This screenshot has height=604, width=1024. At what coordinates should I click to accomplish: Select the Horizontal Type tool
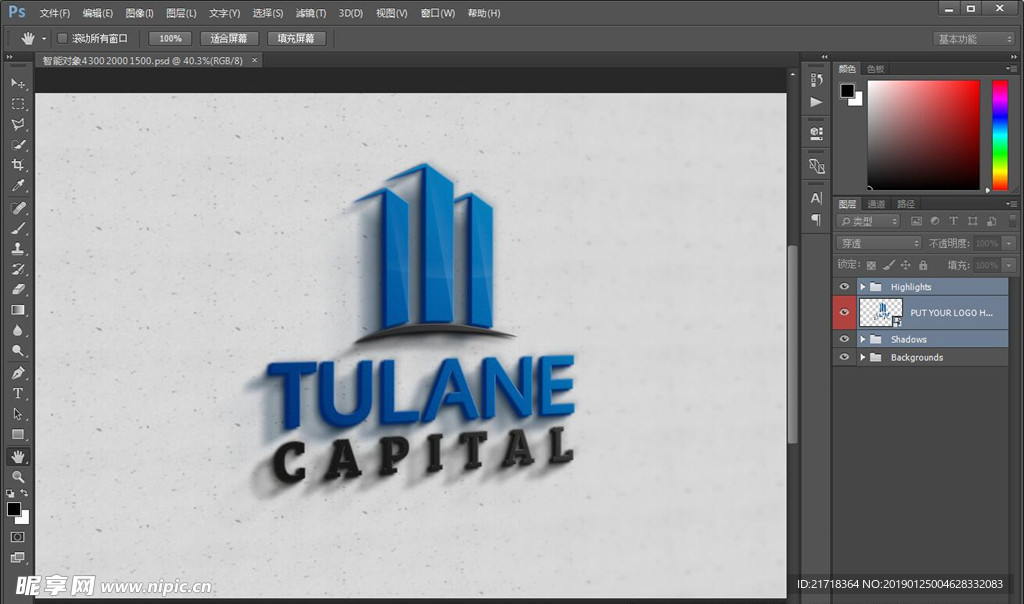click(18, 393)
